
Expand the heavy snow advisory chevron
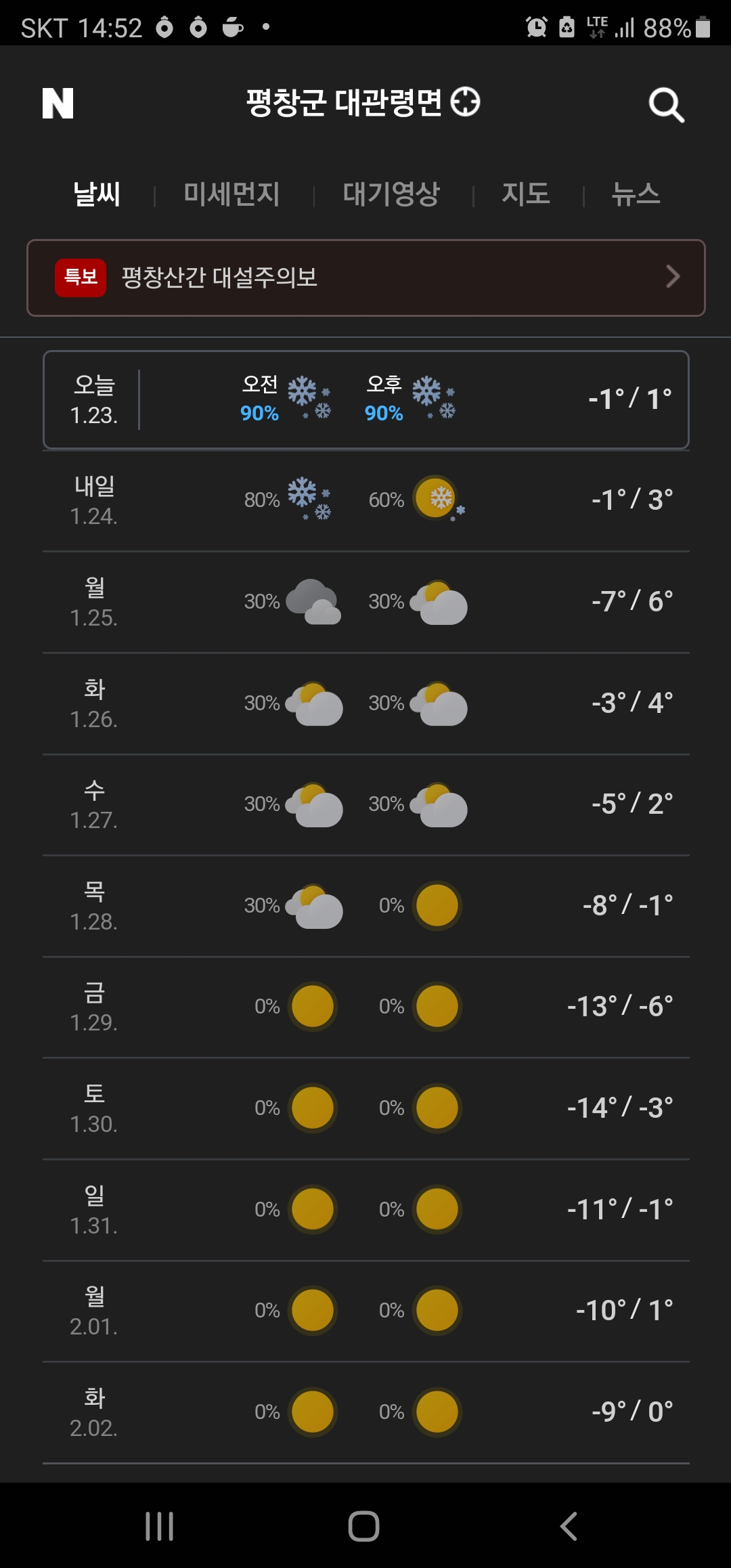click(x=672, y=276)
